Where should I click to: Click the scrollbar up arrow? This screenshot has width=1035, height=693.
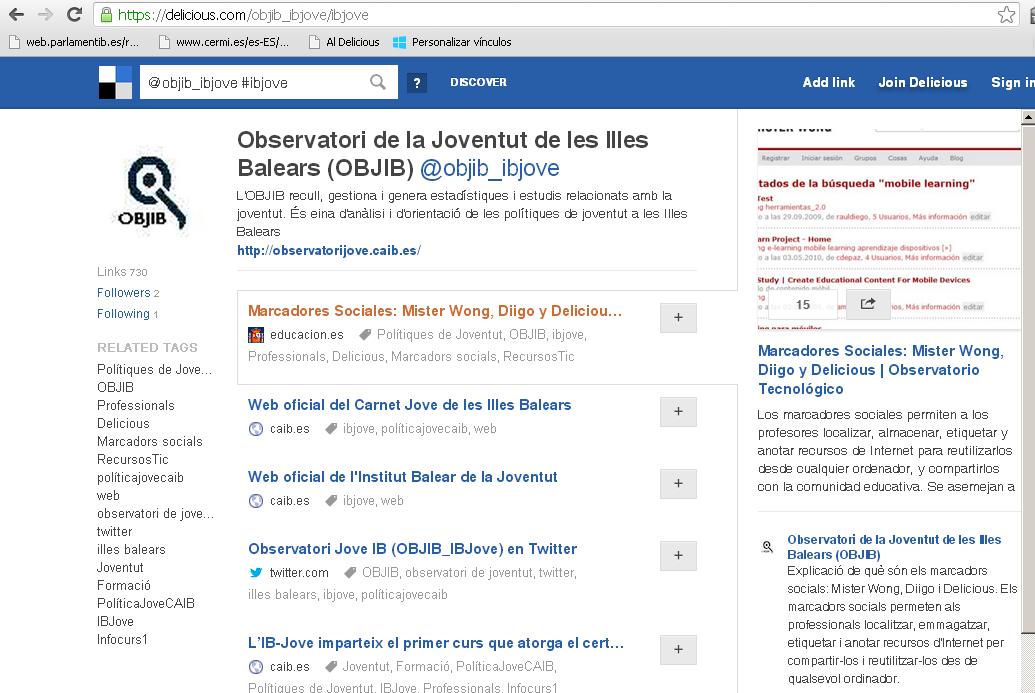(x=1028, y=117)
